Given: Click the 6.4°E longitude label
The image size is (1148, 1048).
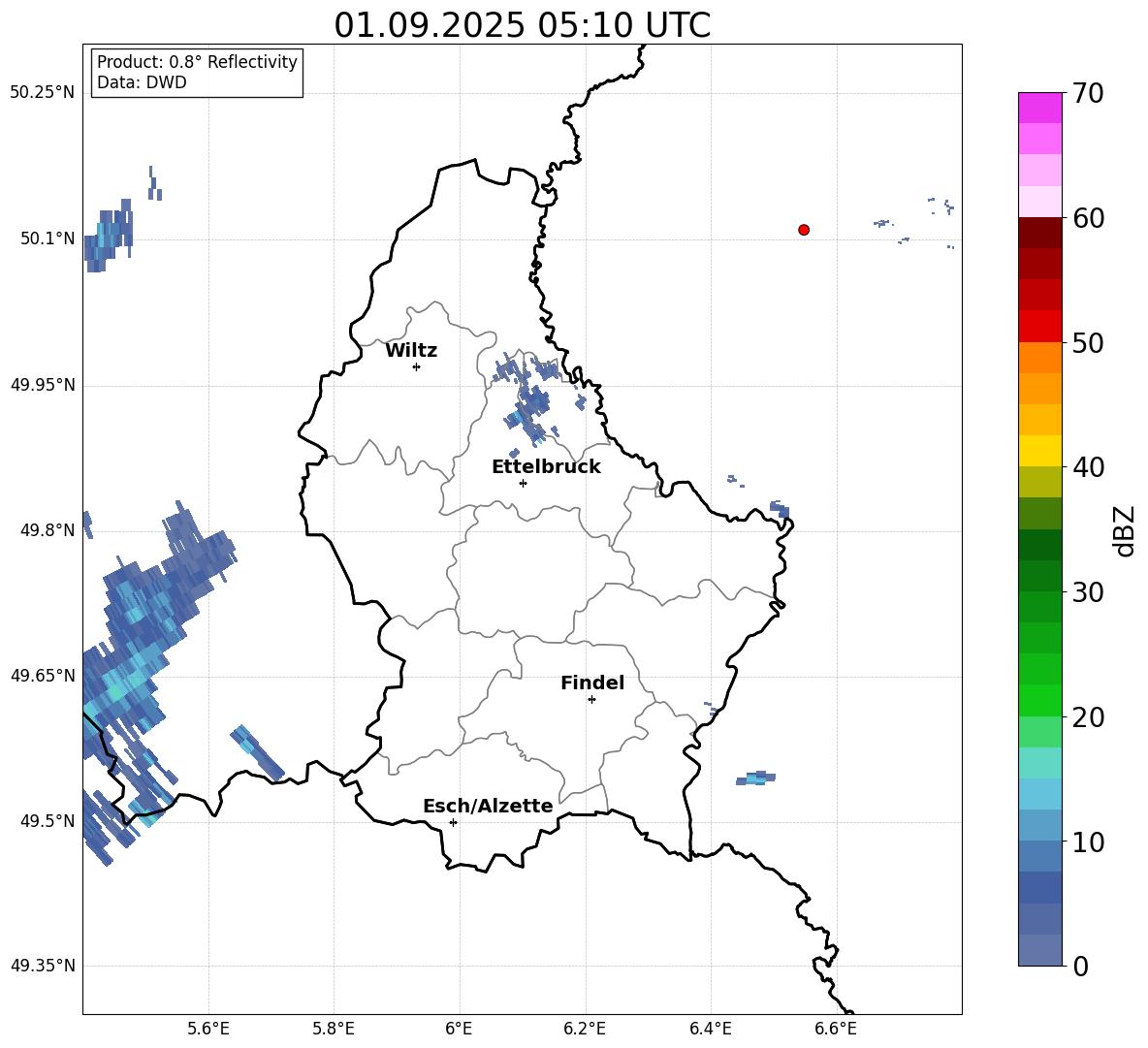Looking at the screenshot, I should click(710, 1029).
